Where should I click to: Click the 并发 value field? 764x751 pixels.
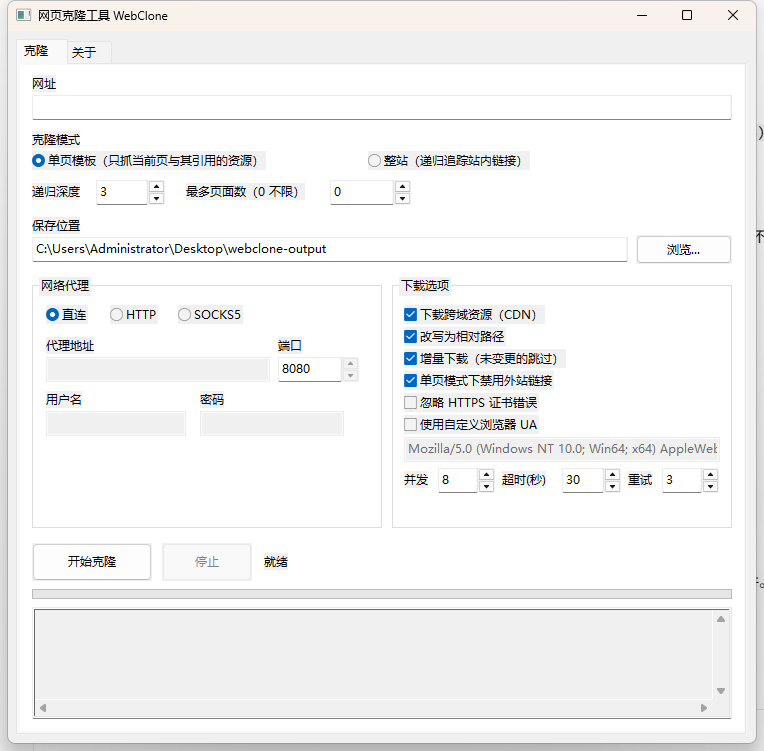coord(458,480)
